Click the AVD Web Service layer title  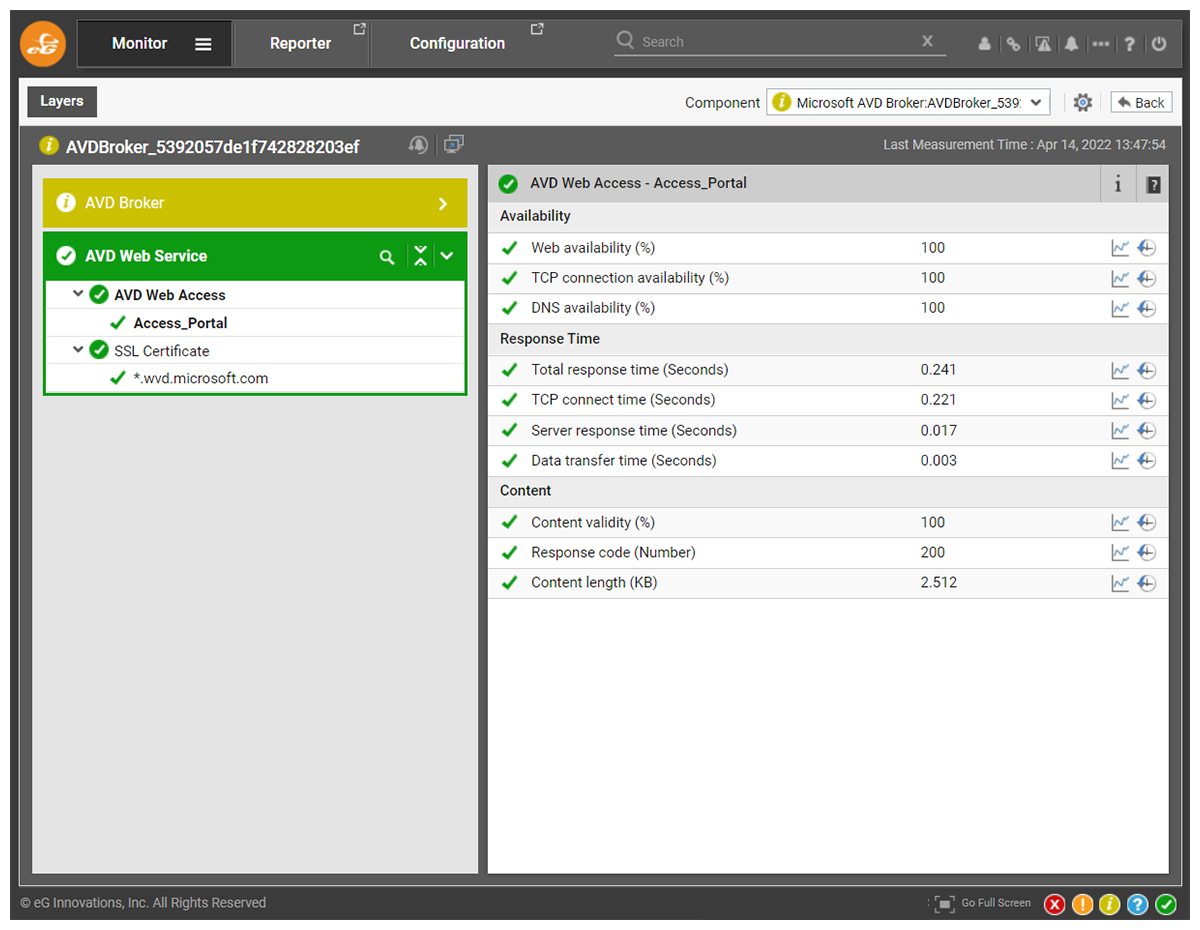[146, 256]
